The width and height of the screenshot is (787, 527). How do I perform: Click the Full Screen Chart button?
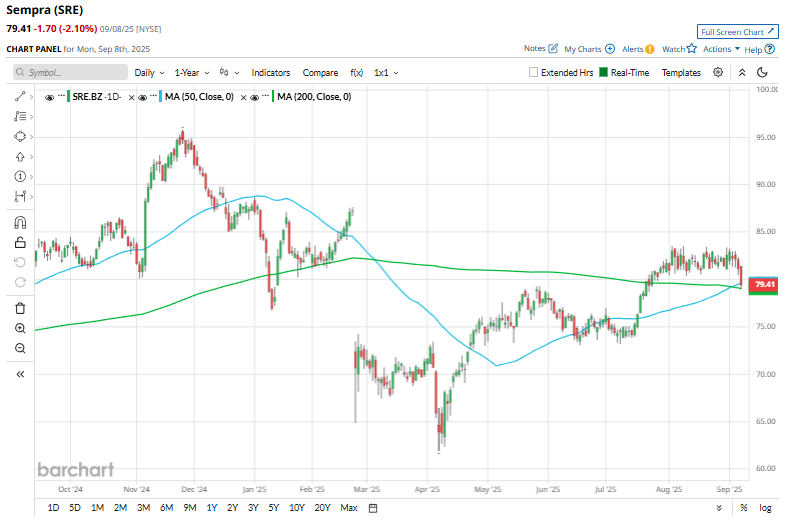(737, 32)
